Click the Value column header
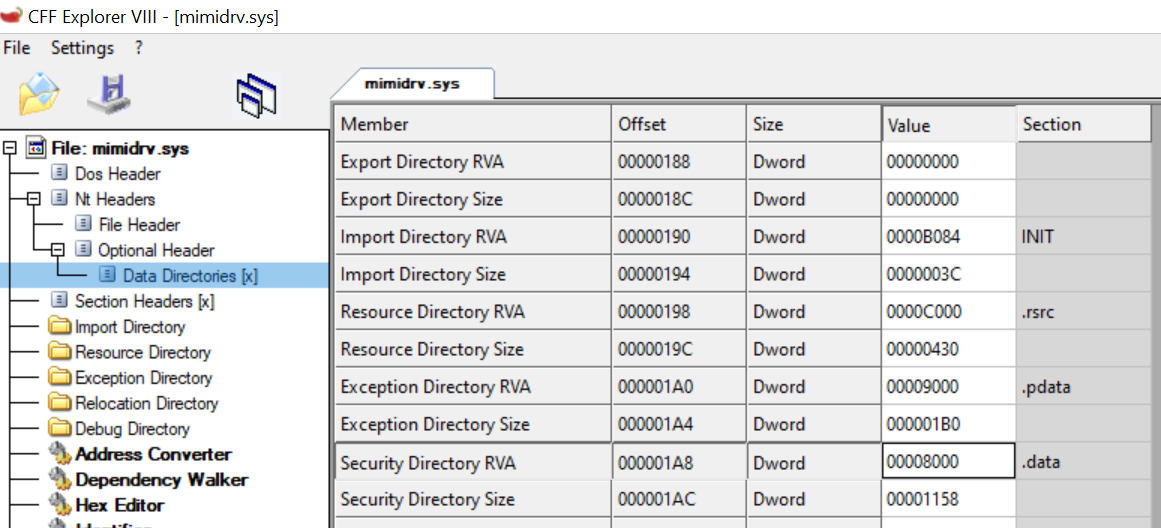Screen dimensions: 1161x528 pos(949,124)
